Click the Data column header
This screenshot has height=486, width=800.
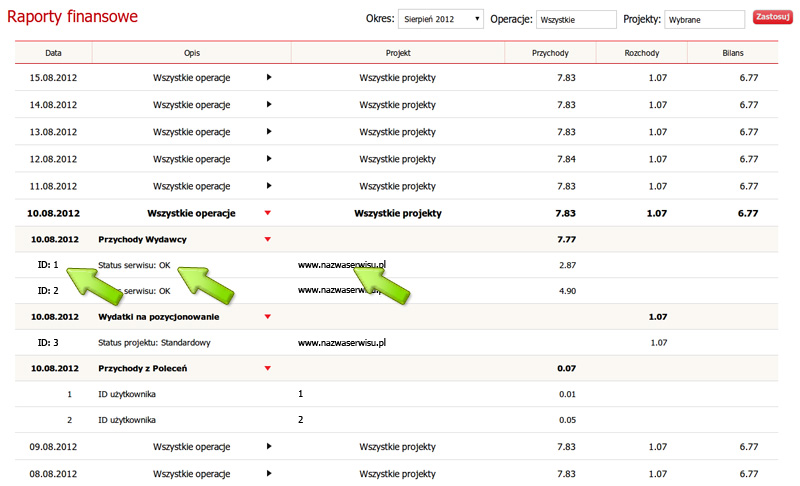53,52
